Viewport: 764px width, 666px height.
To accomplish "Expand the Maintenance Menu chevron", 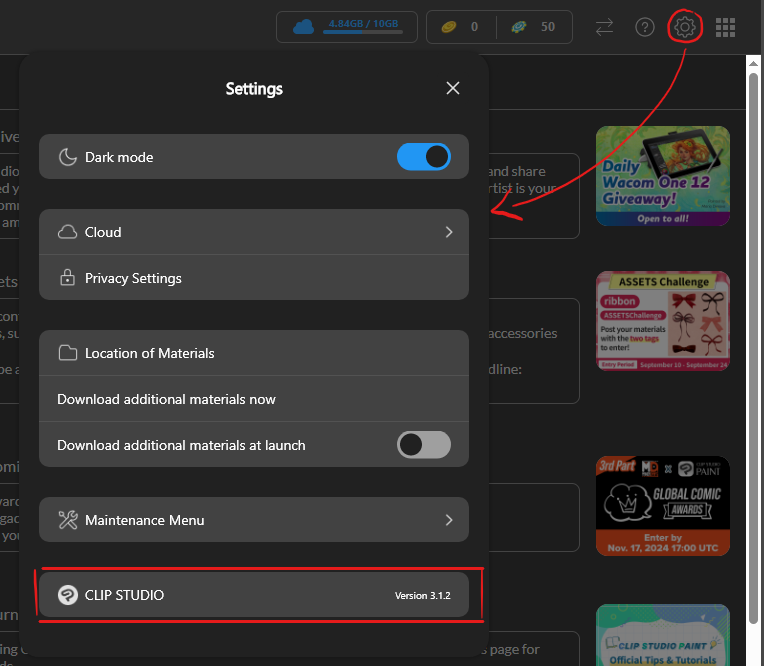I will coord(449,520).
